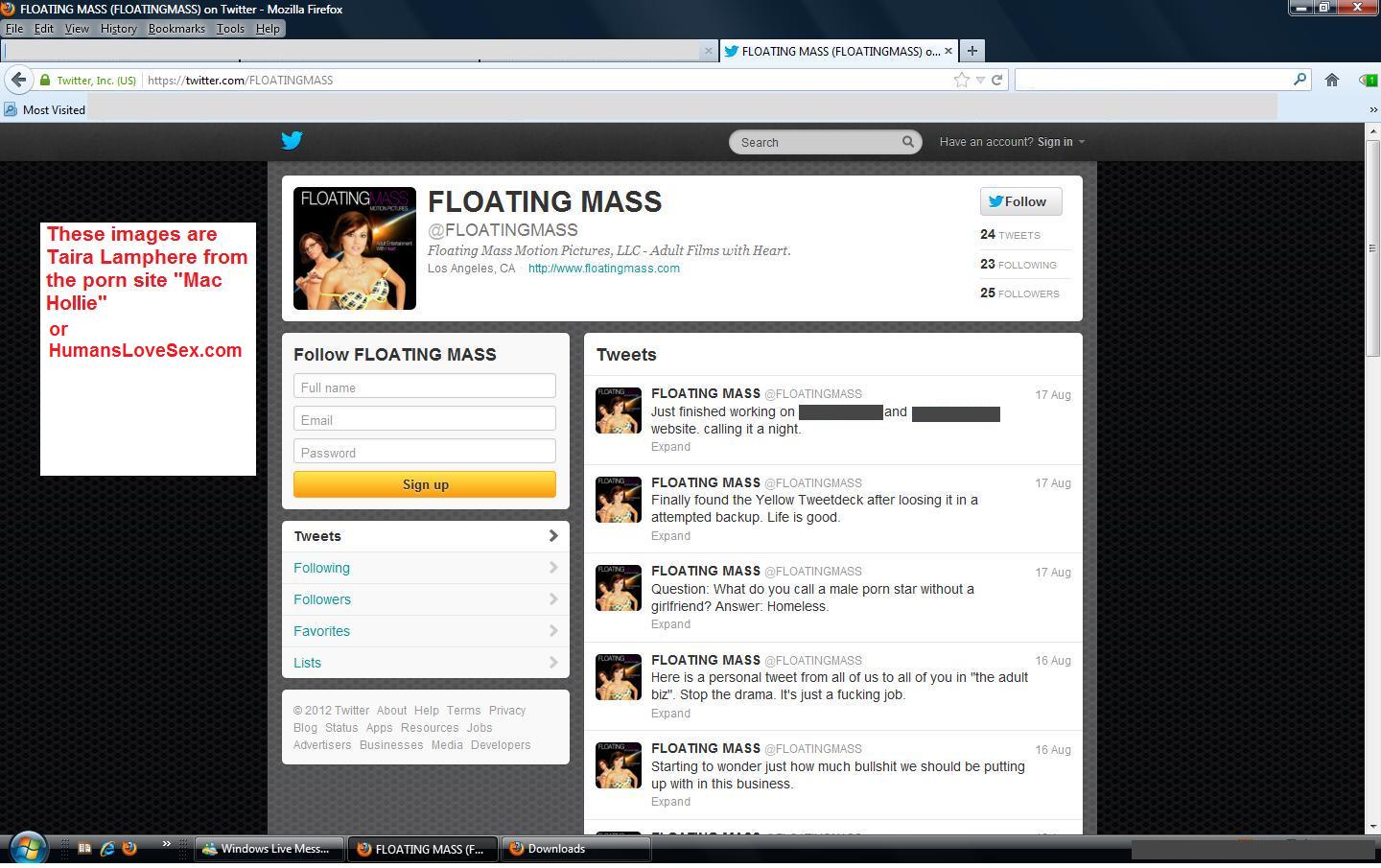Launch Internet Explorer from quick launch
Screen dimensions: 1381x868
coord(106,848)
